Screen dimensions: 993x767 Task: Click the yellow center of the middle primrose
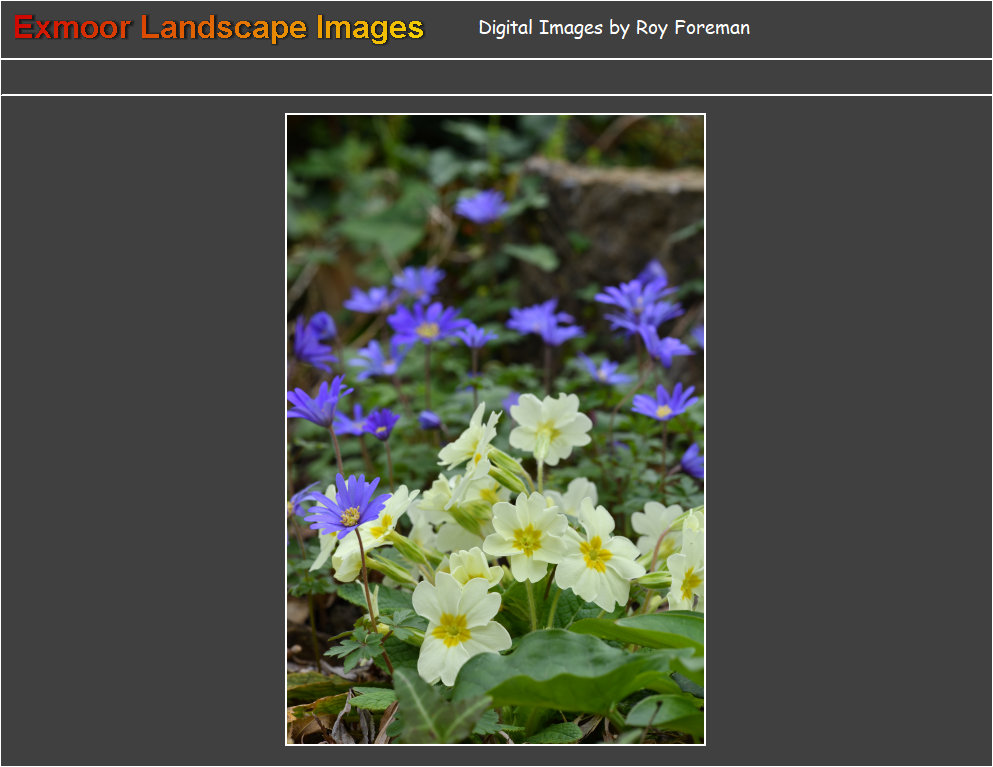(527, 539)
